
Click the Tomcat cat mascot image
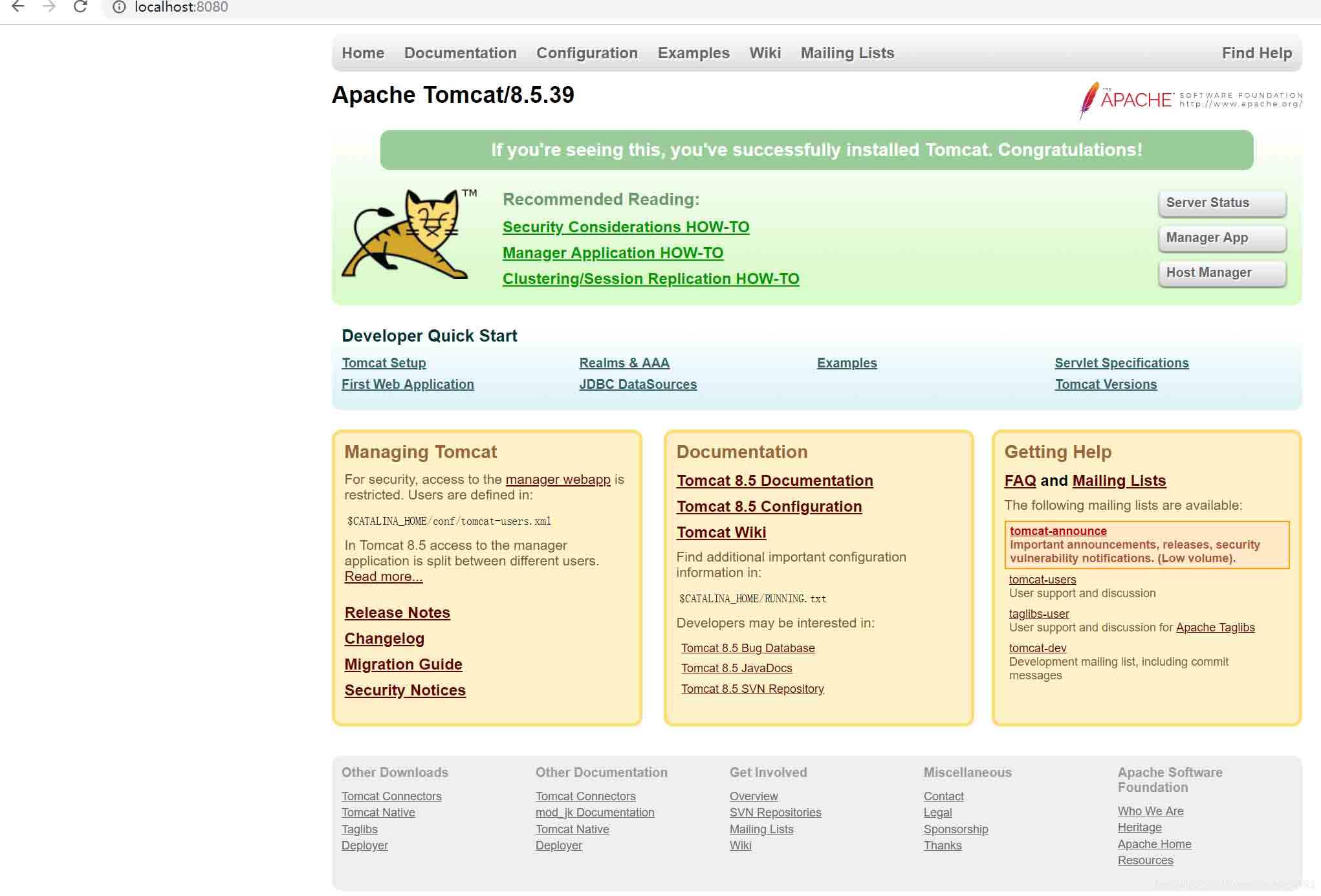[x=408, y=234]
